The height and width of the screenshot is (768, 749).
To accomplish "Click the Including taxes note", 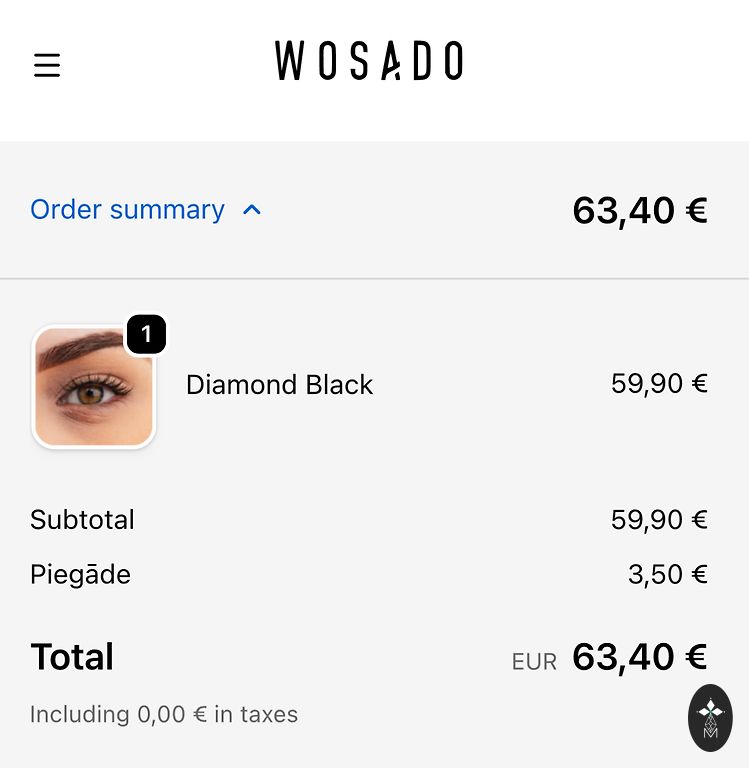I will click(x=164, y=715).
